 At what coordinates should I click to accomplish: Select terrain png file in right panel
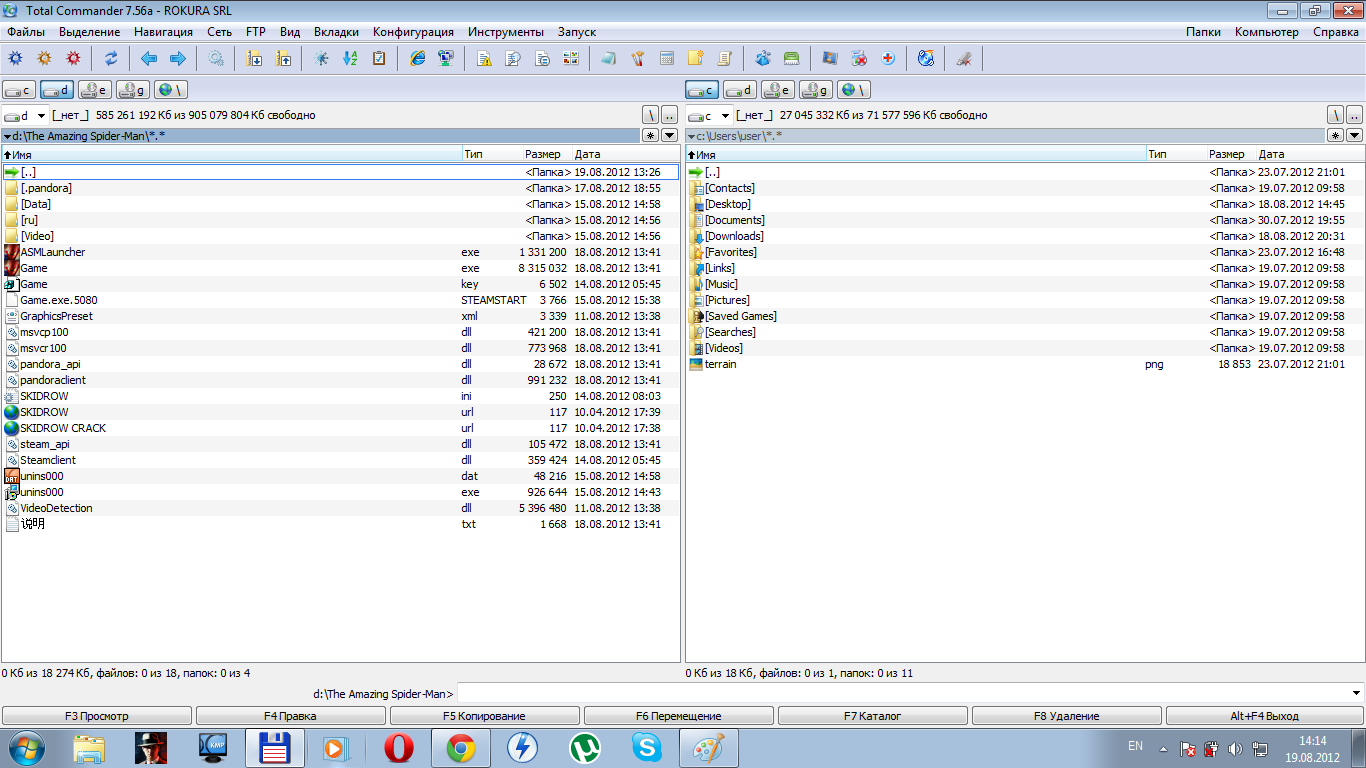(1025, 364)
